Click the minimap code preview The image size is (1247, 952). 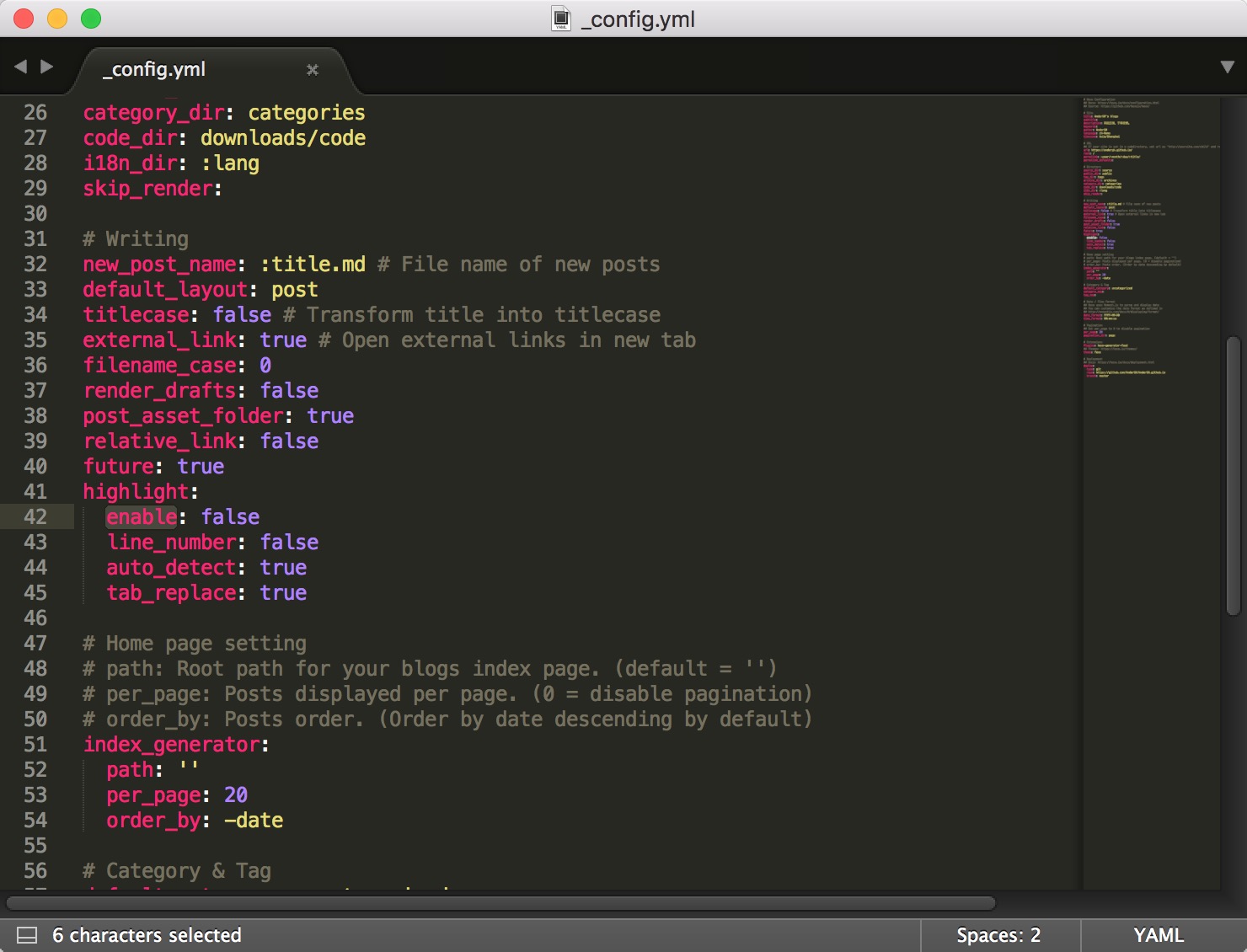tap(1150, 238)
